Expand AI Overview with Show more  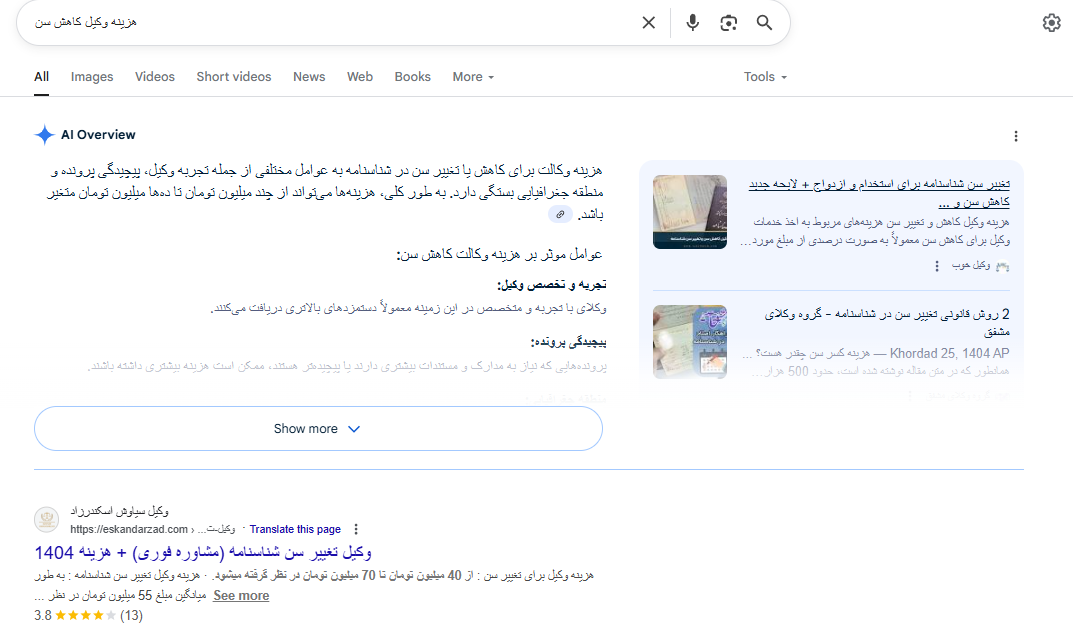pyautogui.click(x=318, y=429)
